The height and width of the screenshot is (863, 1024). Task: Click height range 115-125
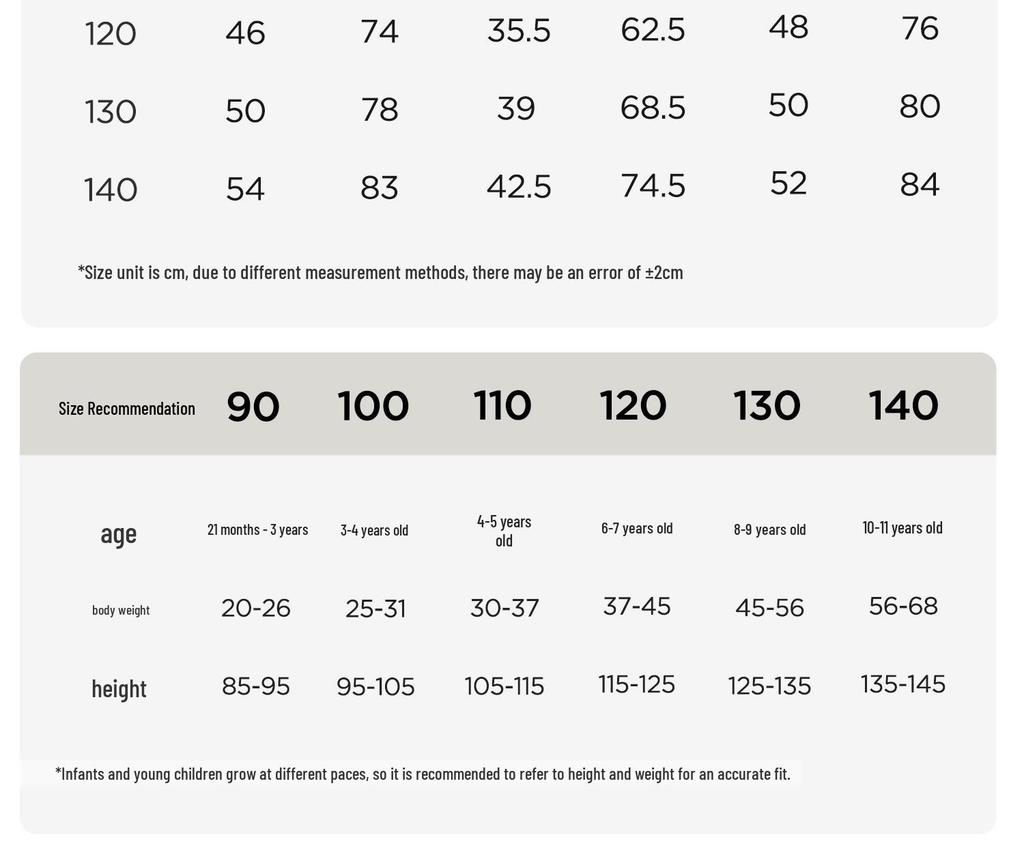tap(637, 685)
